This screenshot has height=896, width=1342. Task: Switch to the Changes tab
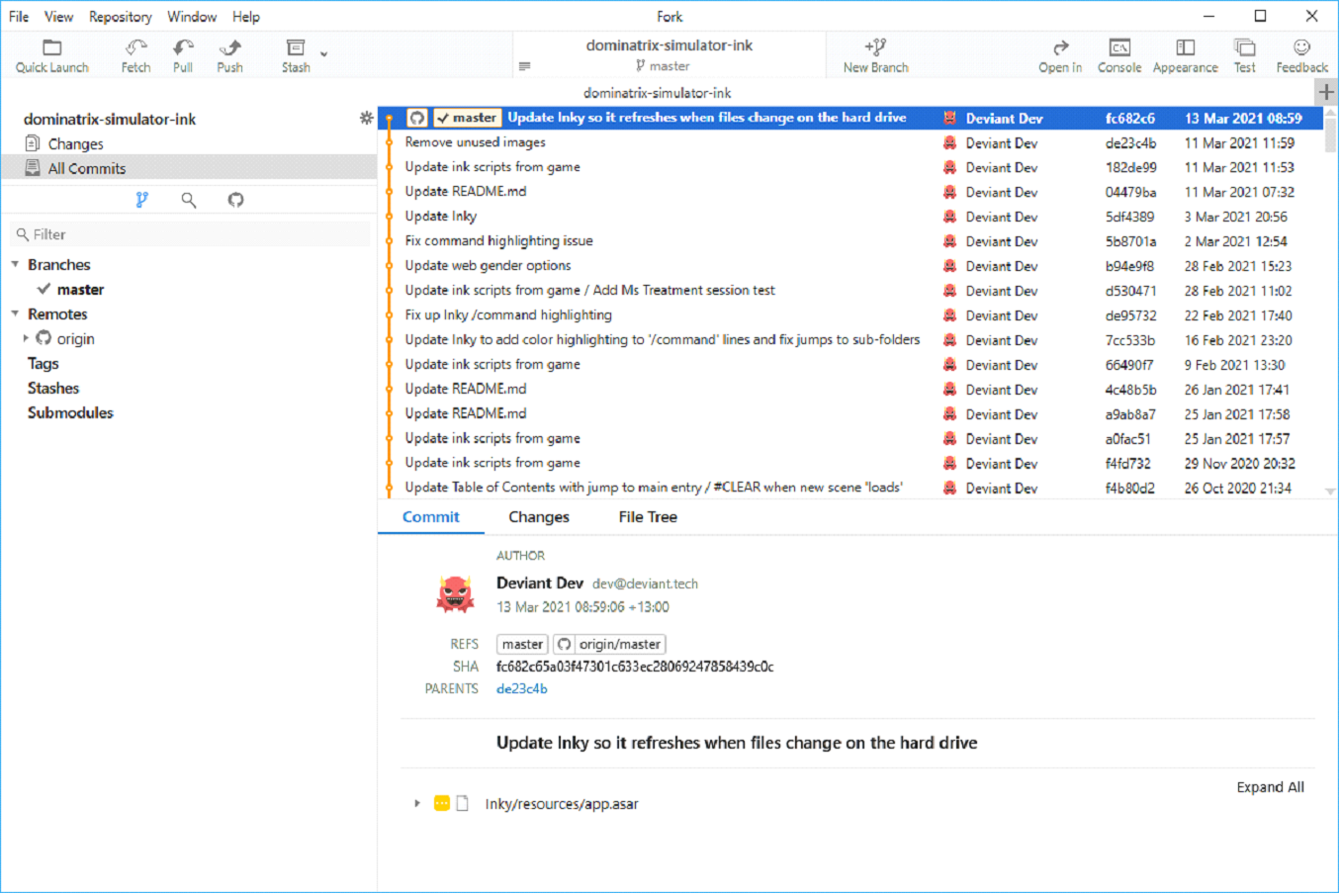[x=539, y=517]
